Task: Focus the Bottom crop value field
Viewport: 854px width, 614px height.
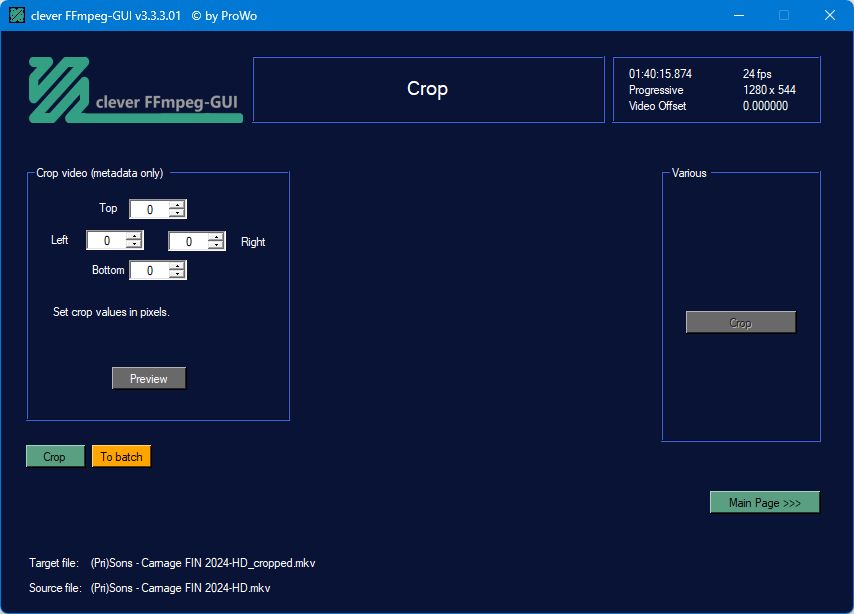Action: (150, 270)
